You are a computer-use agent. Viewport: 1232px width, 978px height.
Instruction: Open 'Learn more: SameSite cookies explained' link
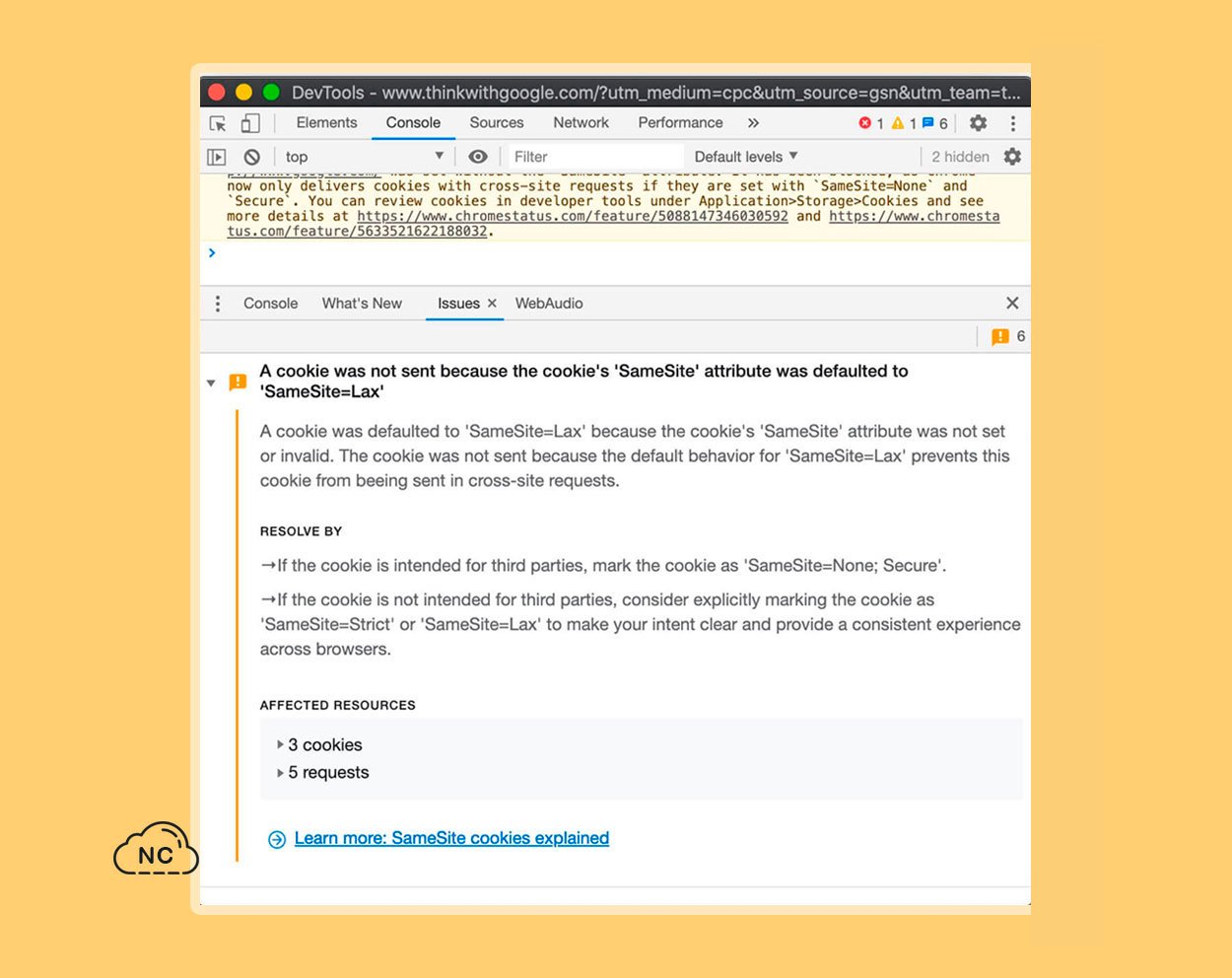451,838
